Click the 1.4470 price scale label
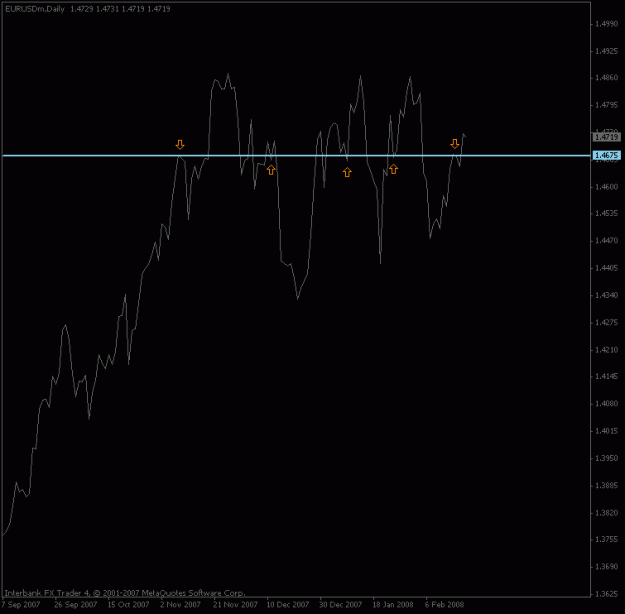This screenshot has width=625, height=614. click(x=606, y=240)
